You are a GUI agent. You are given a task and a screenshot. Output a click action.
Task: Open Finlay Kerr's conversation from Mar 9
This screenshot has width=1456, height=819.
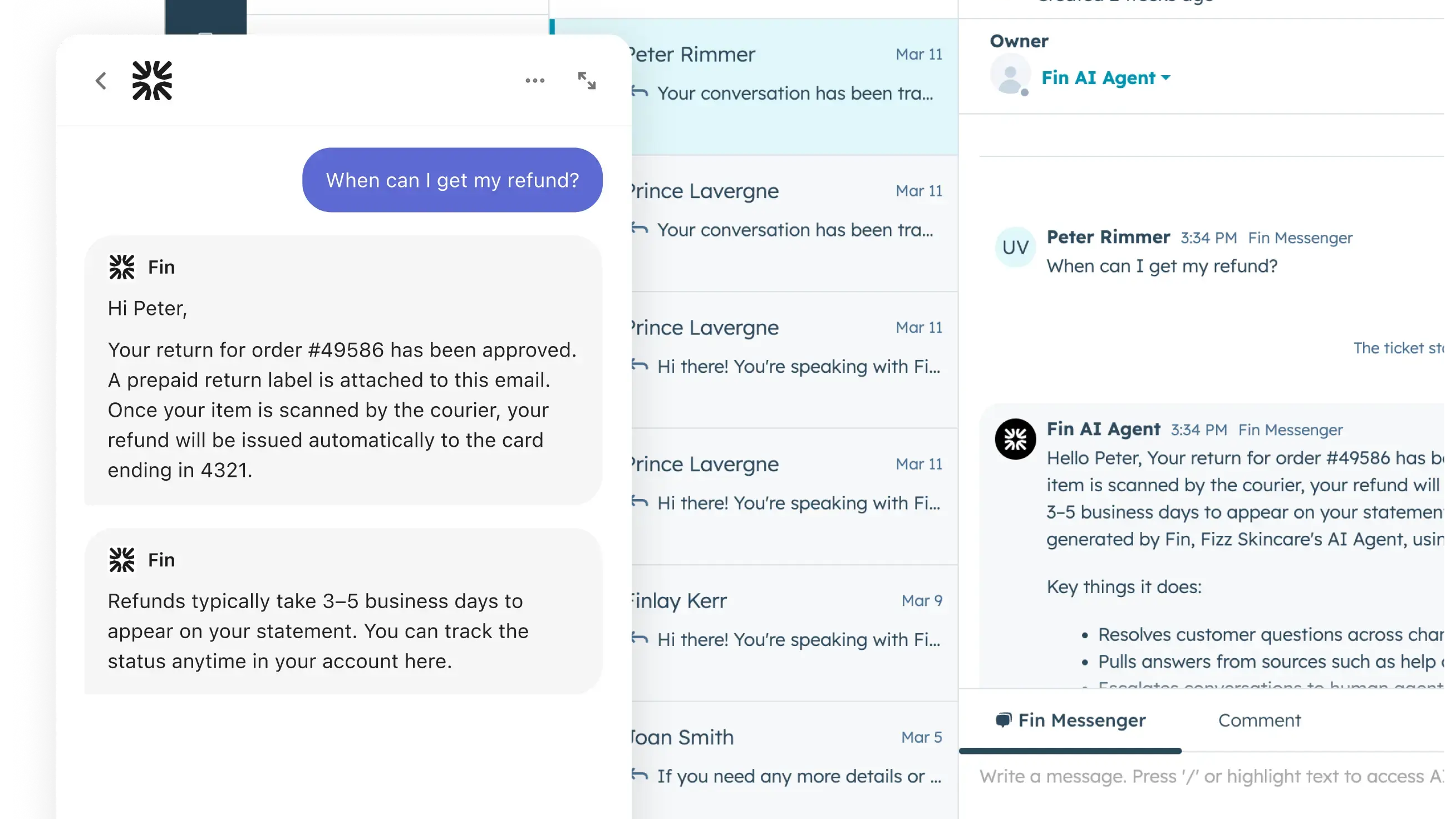tap(795, 633)
